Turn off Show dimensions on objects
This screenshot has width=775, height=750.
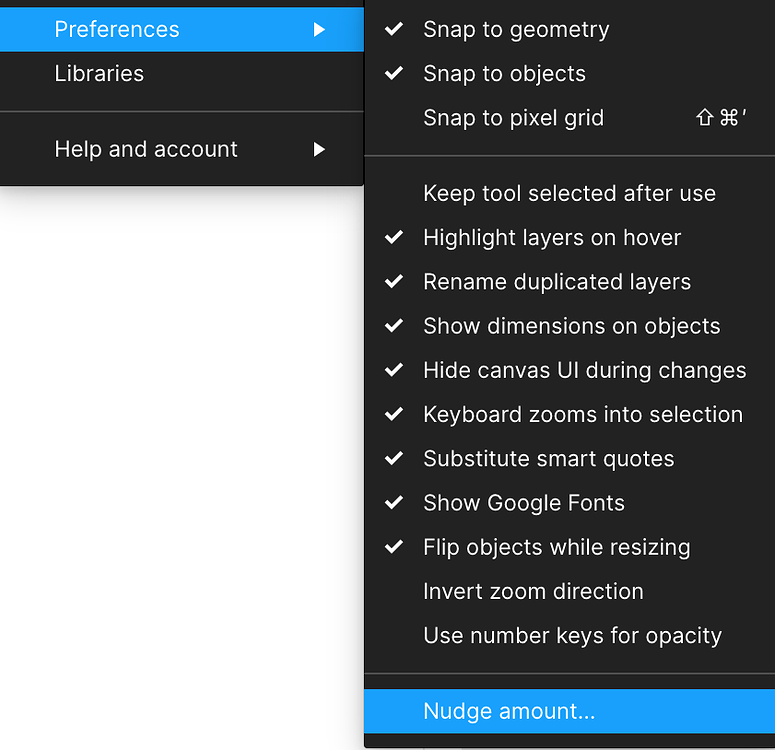[x=571, y=326]
